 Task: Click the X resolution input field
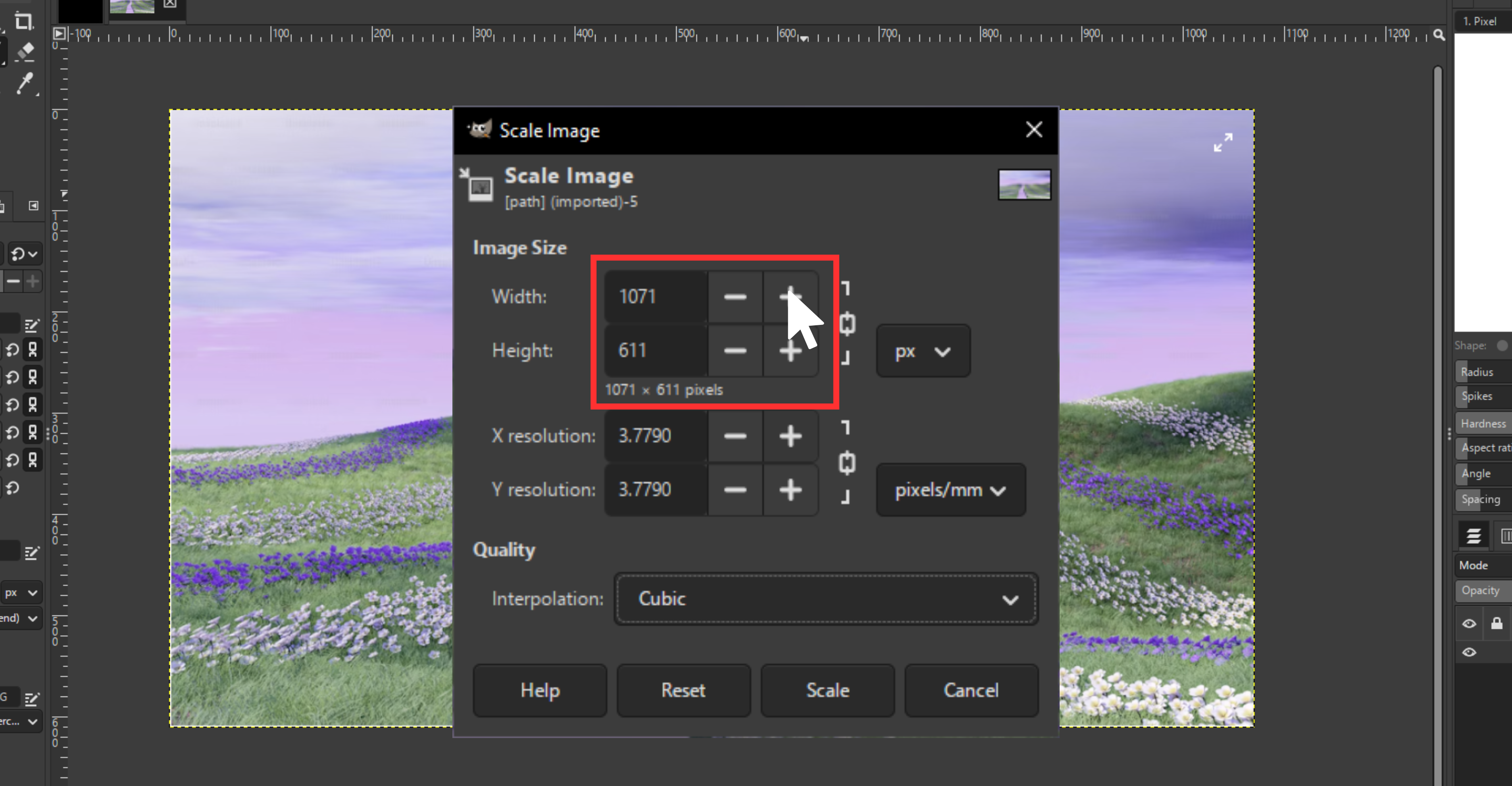[x=656, y=436]
